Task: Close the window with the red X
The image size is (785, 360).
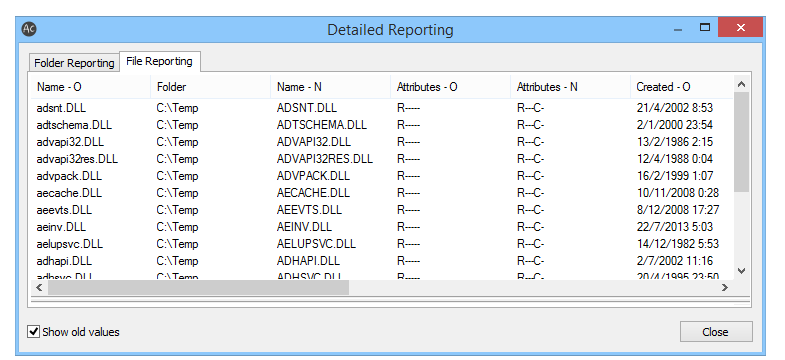Action: 741,27
